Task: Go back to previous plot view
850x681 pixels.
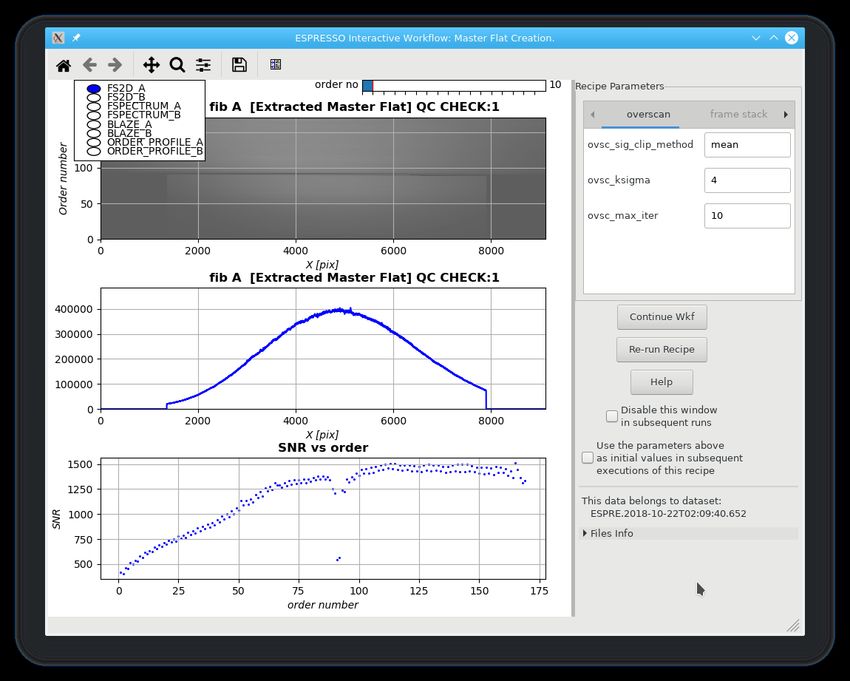Action: pyautogui.click(x=89, y=65)
